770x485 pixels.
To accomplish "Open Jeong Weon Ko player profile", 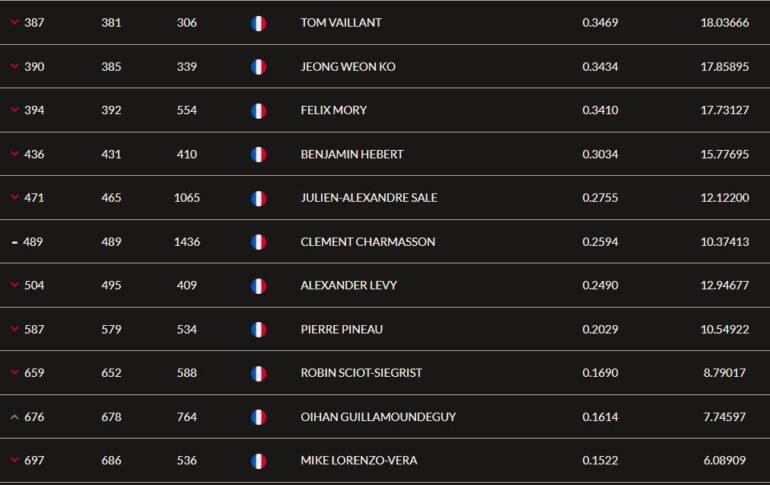I will point(348,67).
